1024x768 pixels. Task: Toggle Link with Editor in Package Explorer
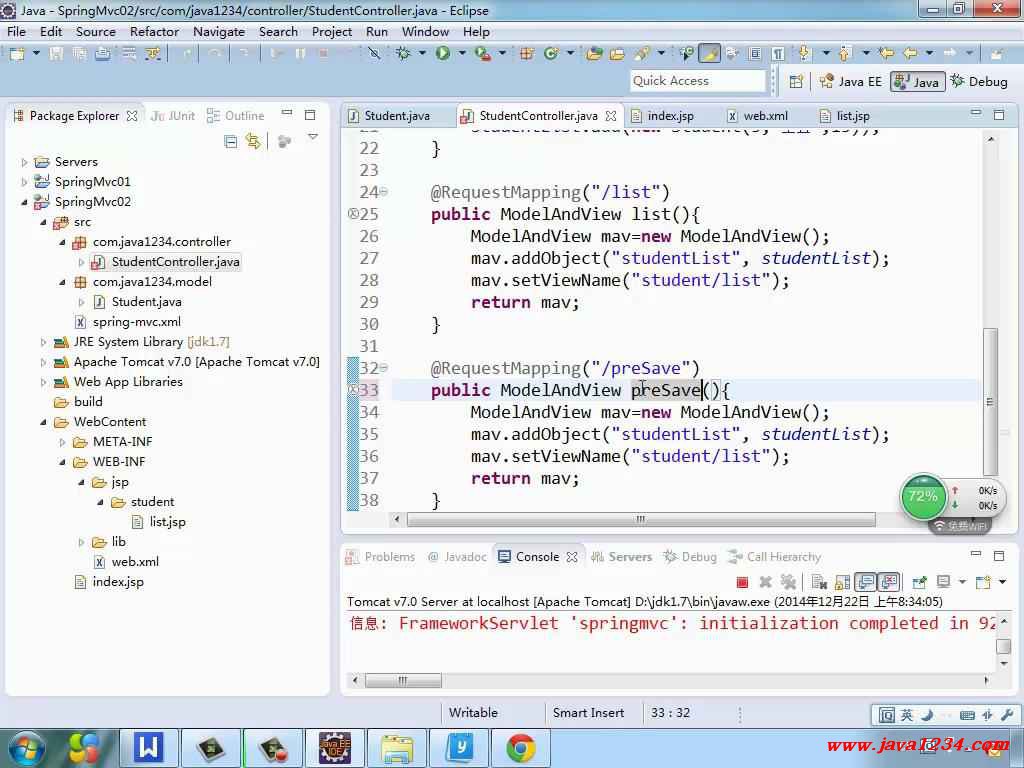coord(253,141)
